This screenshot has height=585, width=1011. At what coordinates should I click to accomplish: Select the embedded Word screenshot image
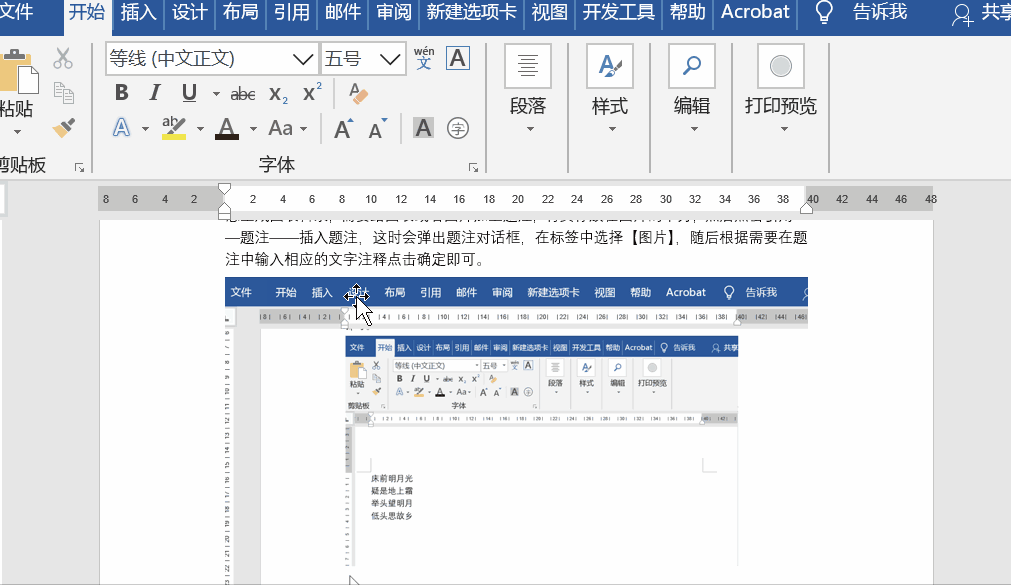pyautogui.click(x=516, y=431)
